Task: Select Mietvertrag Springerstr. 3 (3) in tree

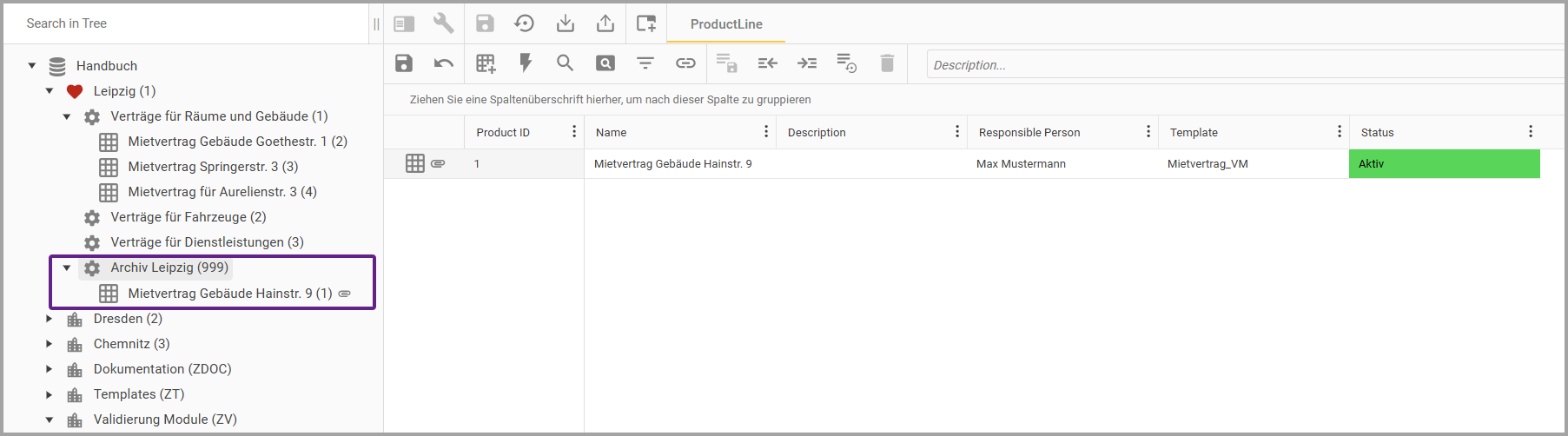Action: 213,167
